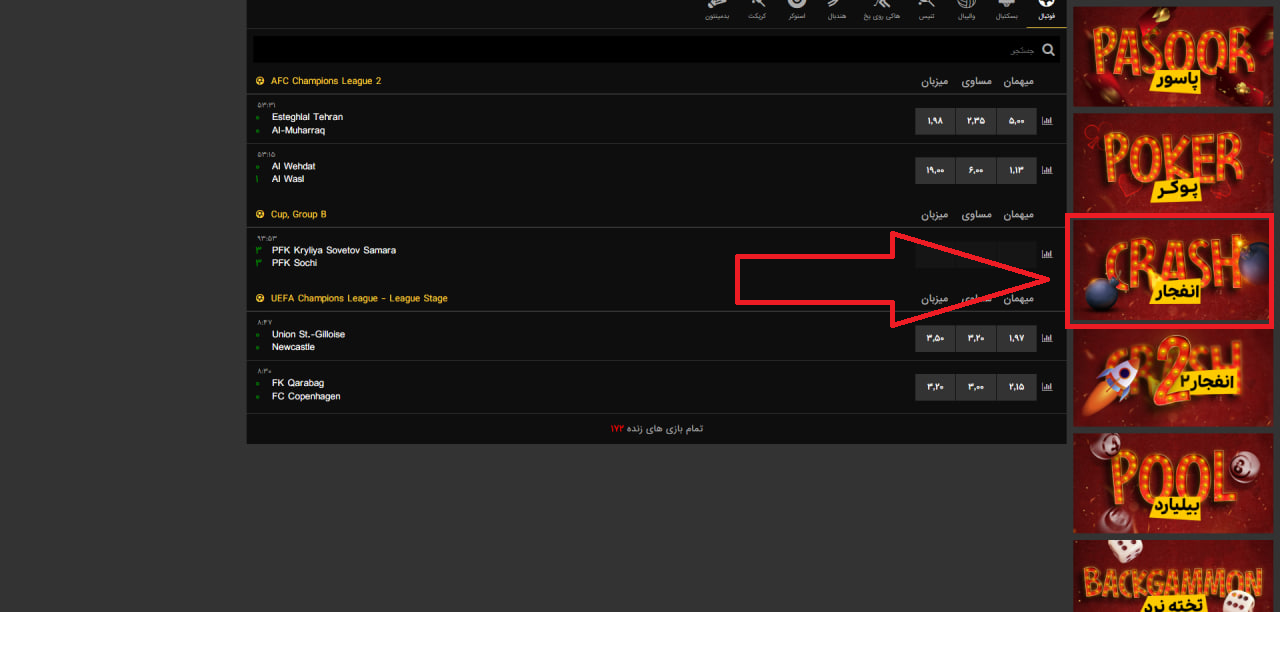Select draw odds 6.00 for Al Wehdat match
The height and width of the screenshot is (648, 1280).
pyautogui.click(x=975, y=170)
